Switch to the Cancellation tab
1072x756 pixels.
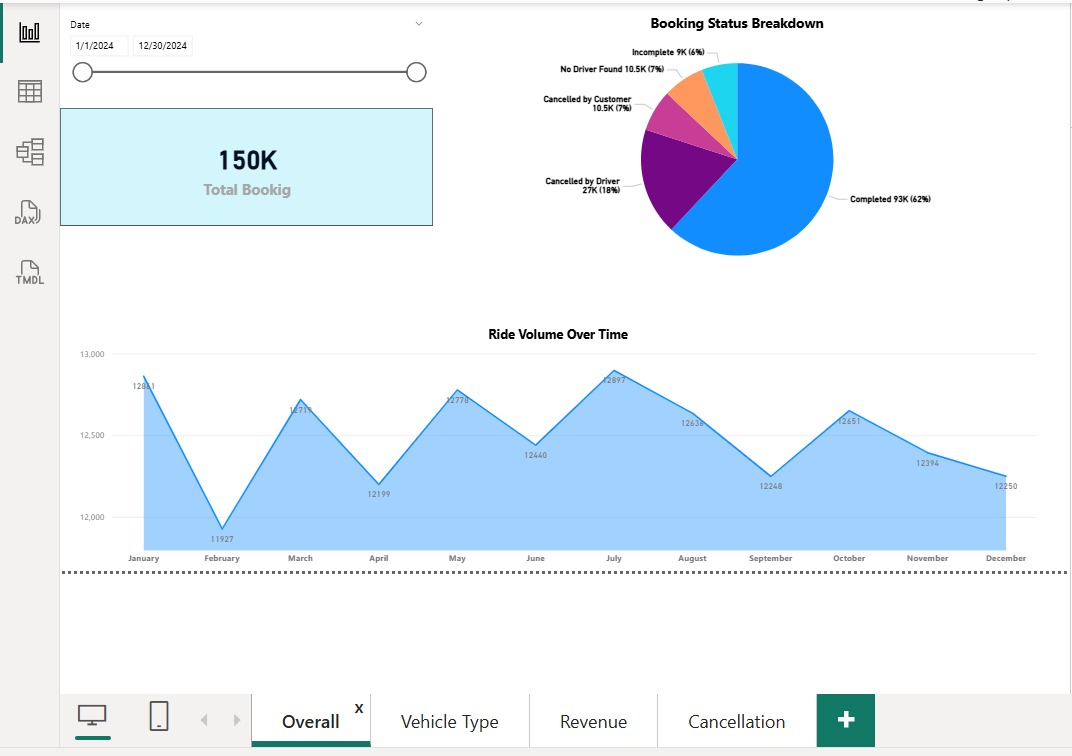tap(736, 721)
